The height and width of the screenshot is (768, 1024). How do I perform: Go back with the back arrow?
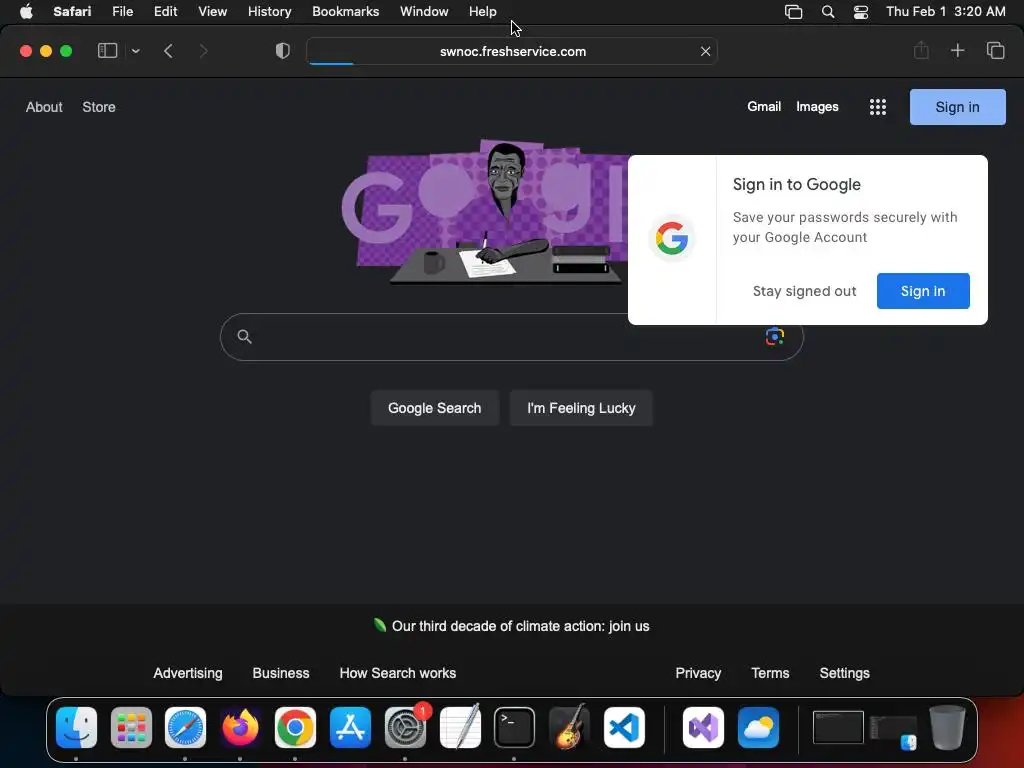pos(168,51)
